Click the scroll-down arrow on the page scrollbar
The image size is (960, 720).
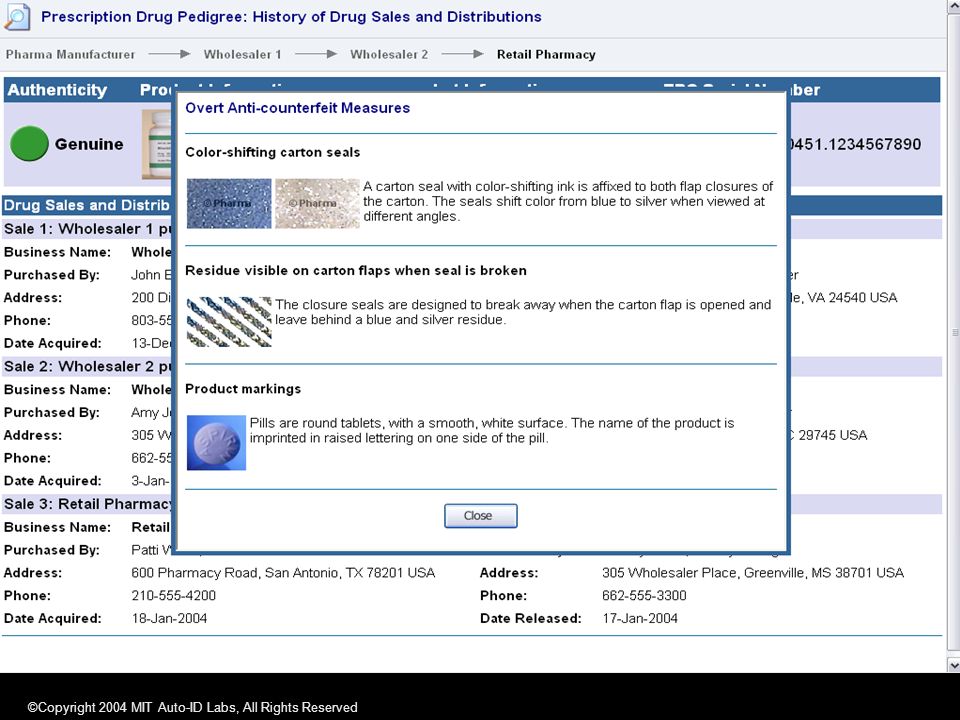953,664
